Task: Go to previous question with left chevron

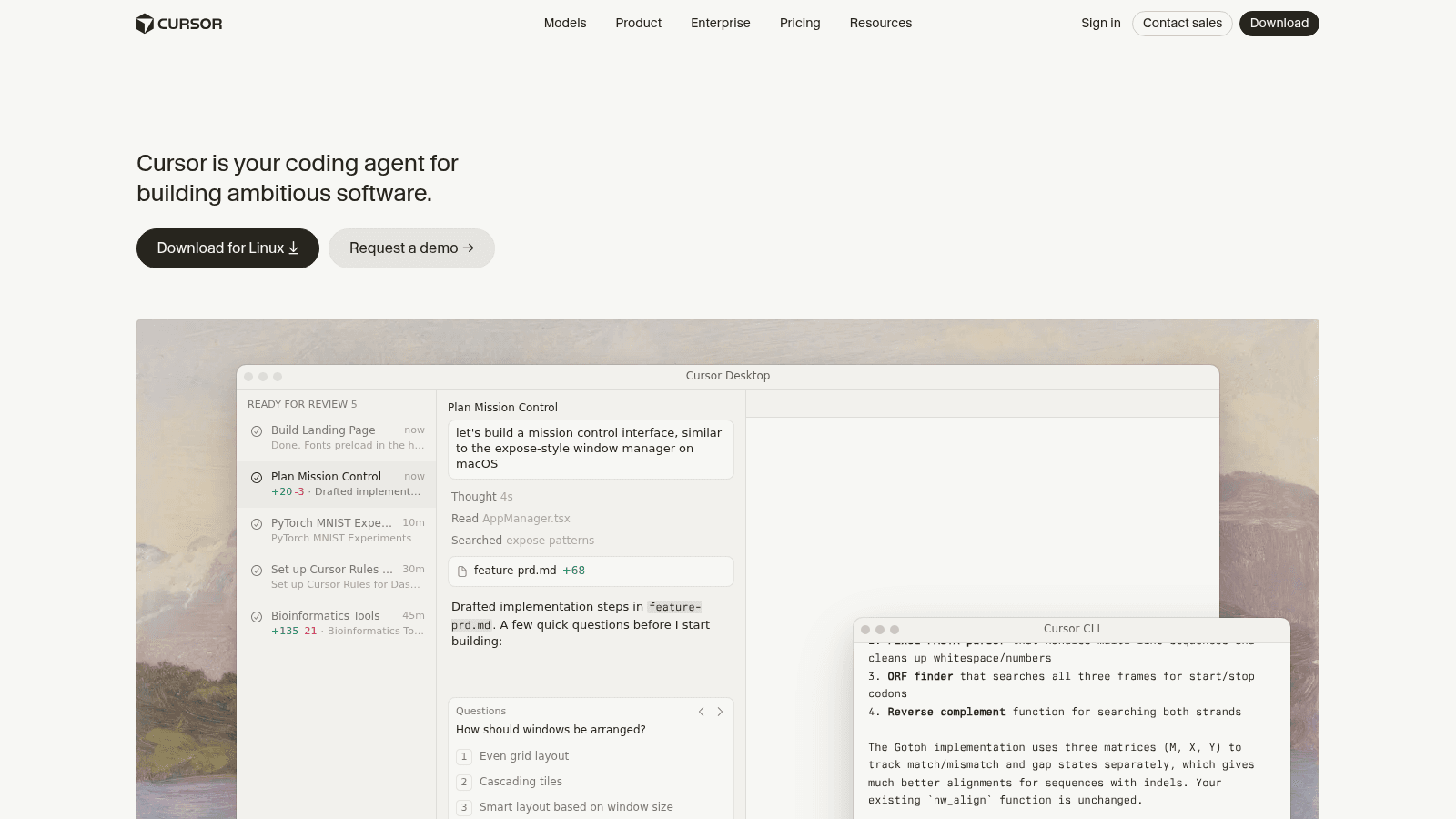Action: coord(702,712)
